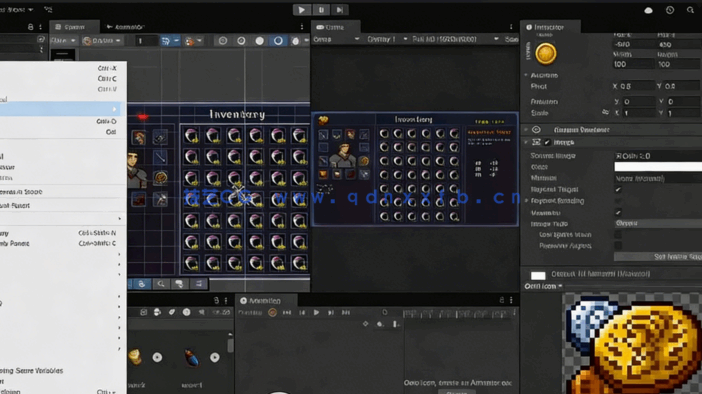Collapse the Anchors section in Inspector
Screen dimensions: 702x394
click(526, 75)
